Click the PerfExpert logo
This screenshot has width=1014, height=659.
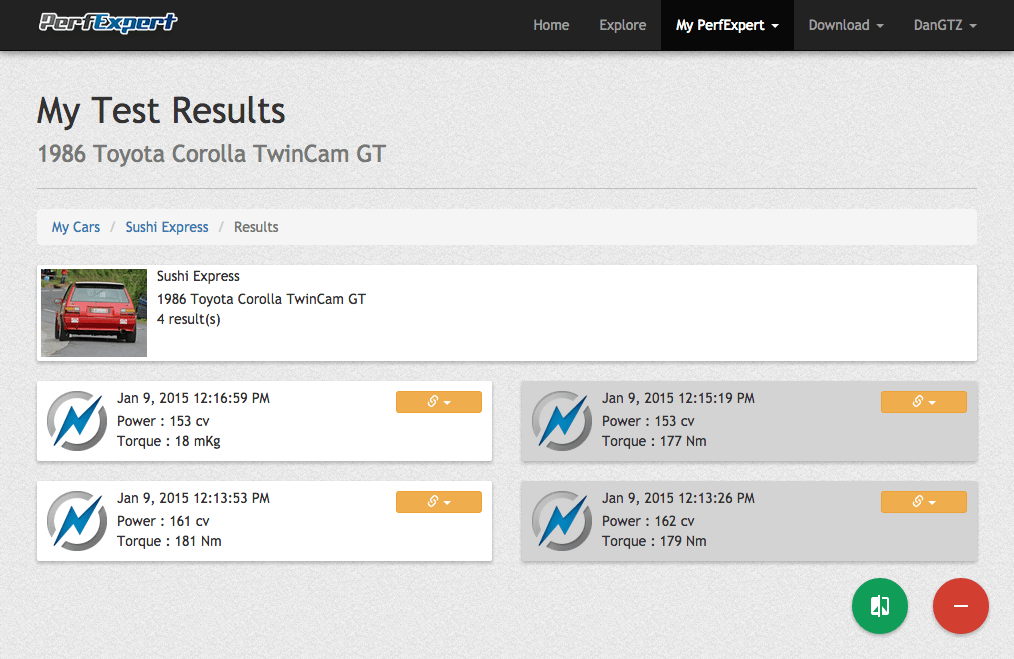click(107, 23)
